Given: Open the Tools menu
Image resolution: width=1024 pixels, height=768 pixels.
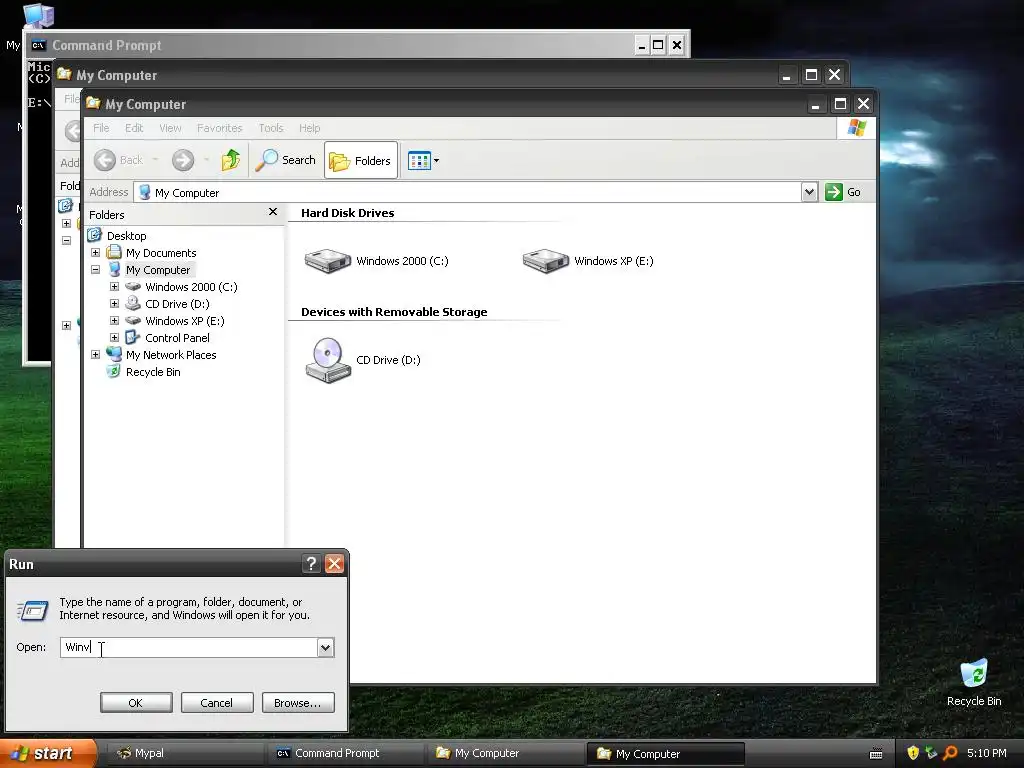Looking at the screenshot, I should [x=271, y=128].
